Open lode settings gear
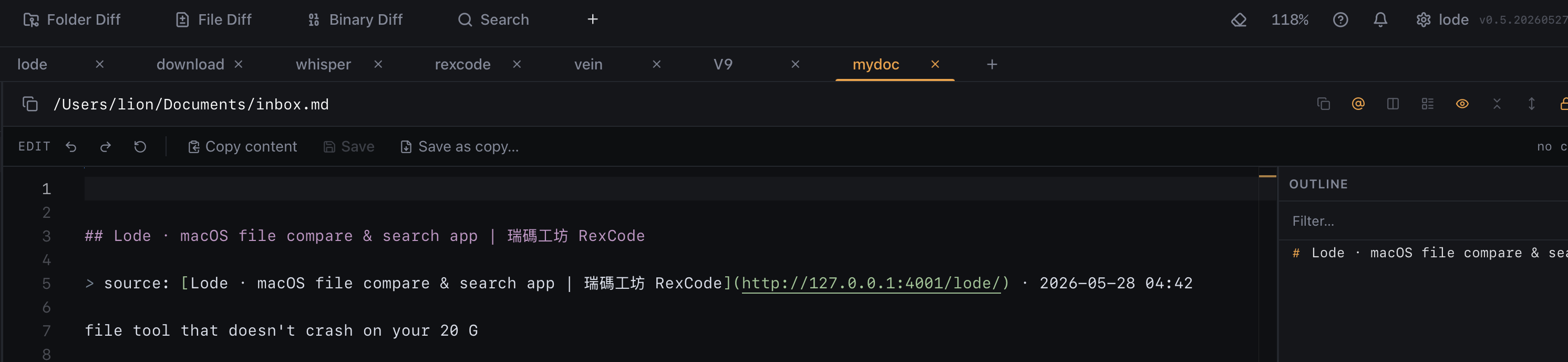 pyautogui.click(x=1423, y=19)
